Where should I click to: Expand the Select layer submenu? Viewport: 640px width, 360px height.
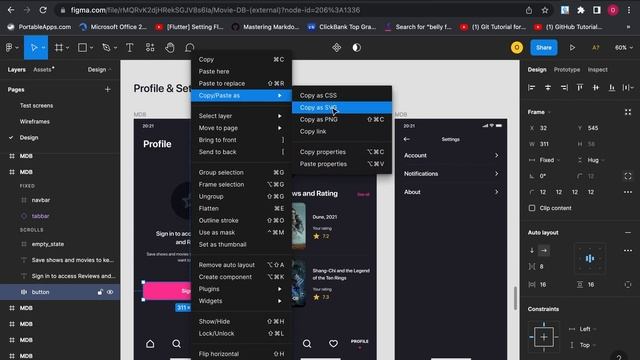point(241,116)
